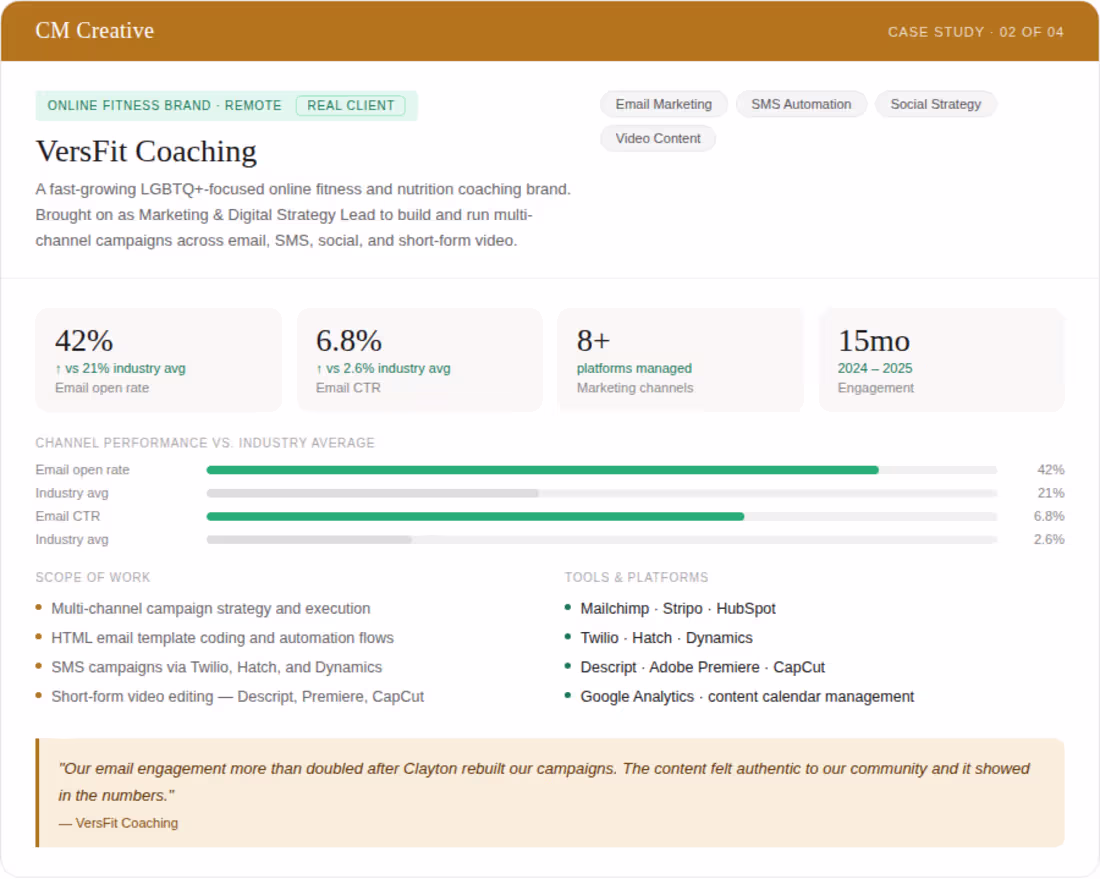1100x879 pixels.
Task: Click the 'SCOPE OF WORK' section heading
Action: tap(93, 578)
